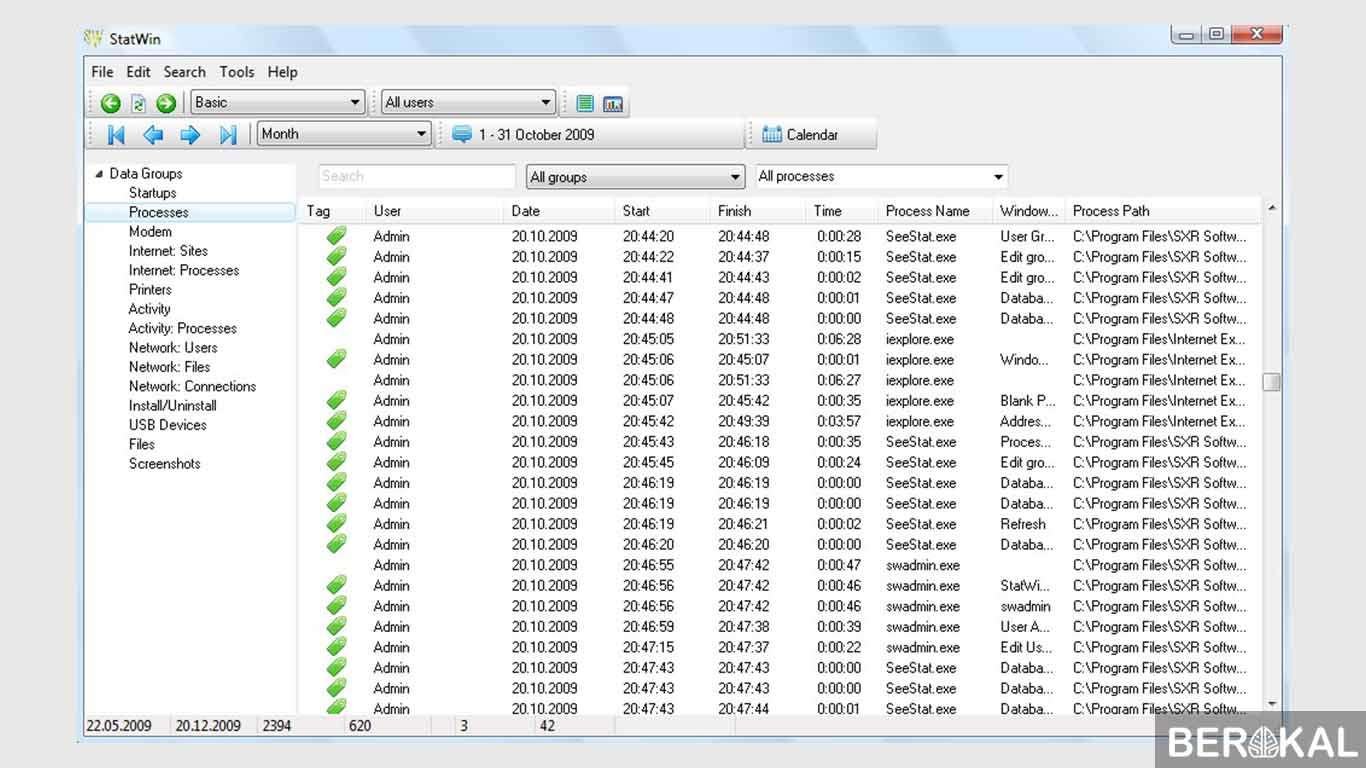Jump to the last period
The width and height of the screenshot is (1366, 768).
228,135
